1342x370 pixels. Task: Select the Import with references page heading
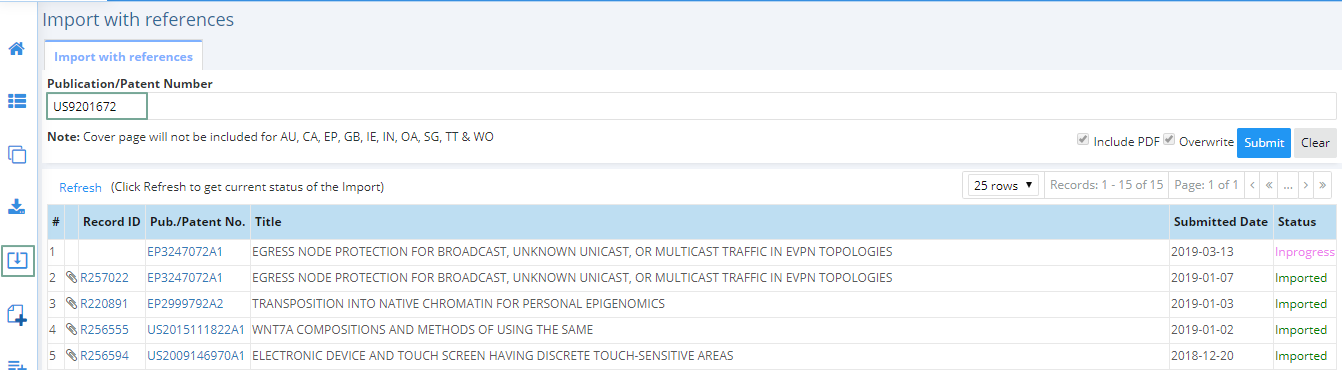pos(138,19)
